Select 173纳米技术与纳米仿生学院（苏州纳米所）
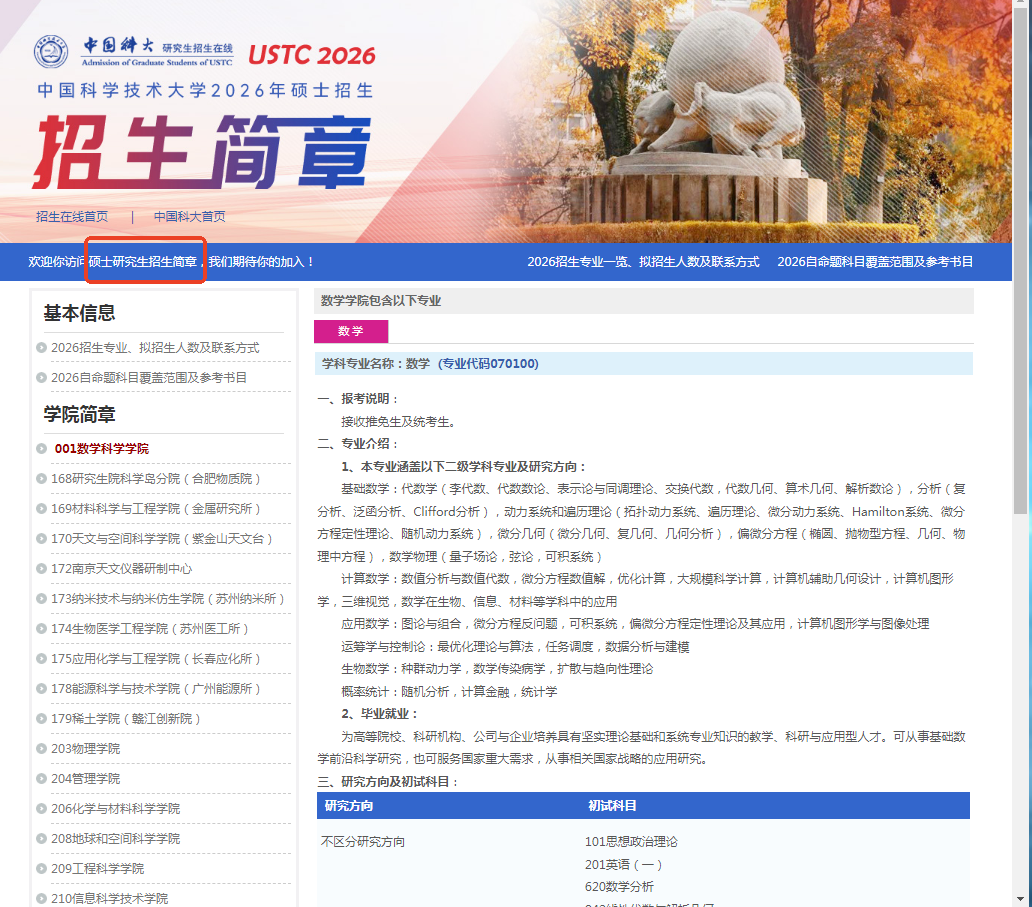 tap(168, 599)
